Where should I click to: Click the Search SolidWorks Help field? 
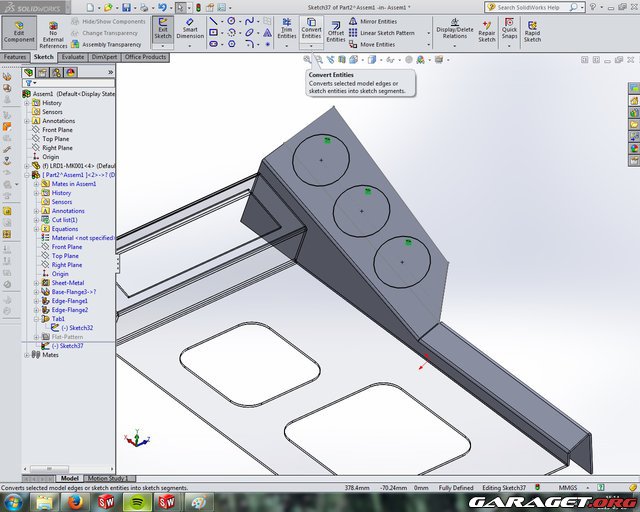[564, 7]
